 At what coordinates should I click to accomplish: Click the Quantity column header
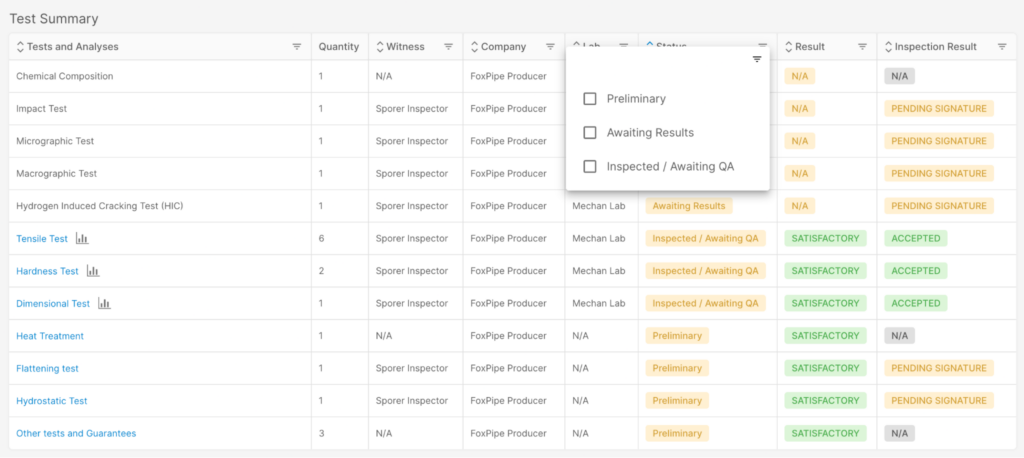point(339,47)
